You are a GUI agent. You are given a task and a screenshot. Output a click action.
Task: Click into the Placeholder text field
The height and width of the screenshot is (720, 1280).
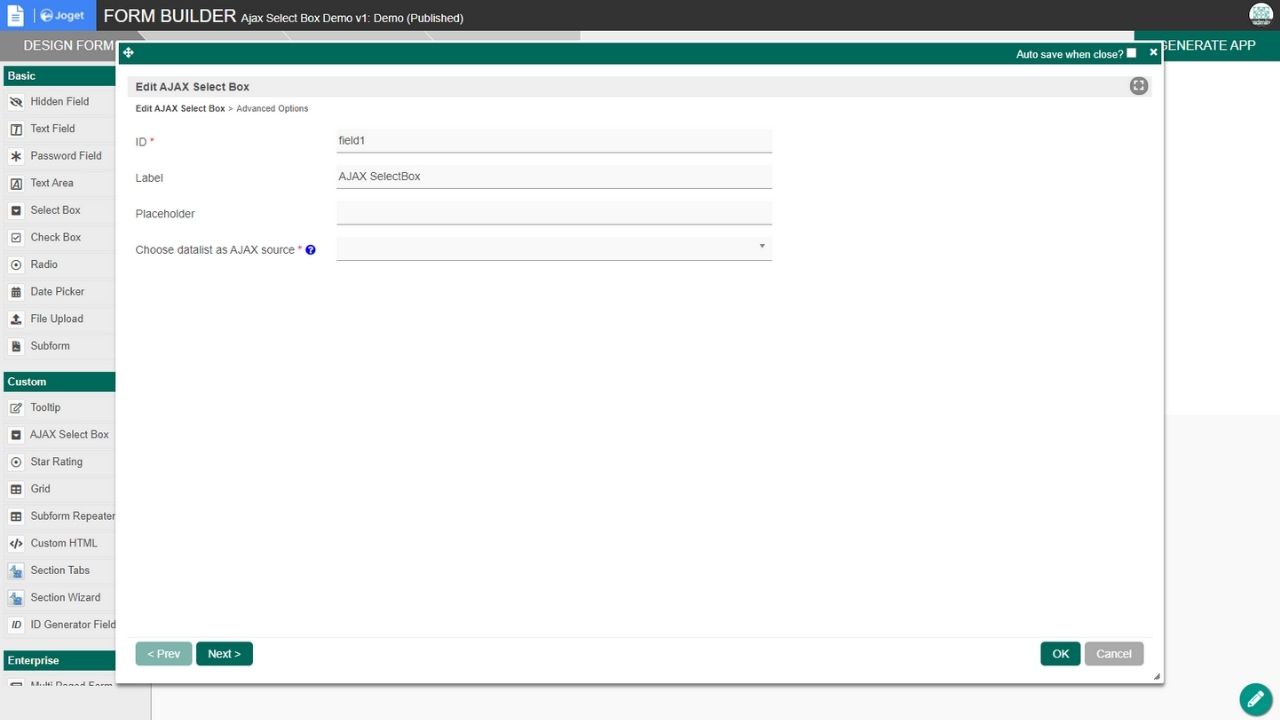[554, 212]
